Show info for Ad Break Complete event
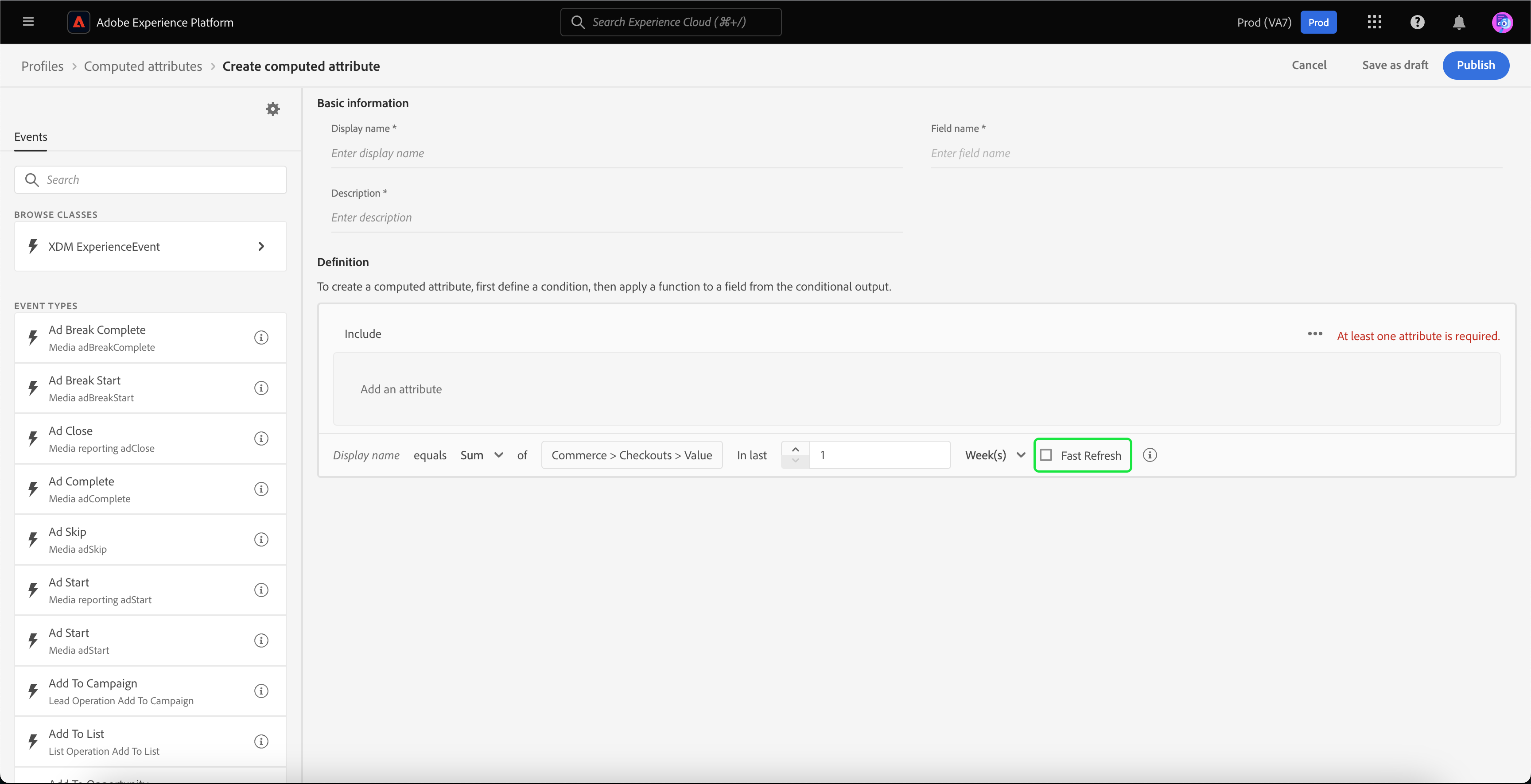This screenshot has height=784, width=1531. point(261,338)
